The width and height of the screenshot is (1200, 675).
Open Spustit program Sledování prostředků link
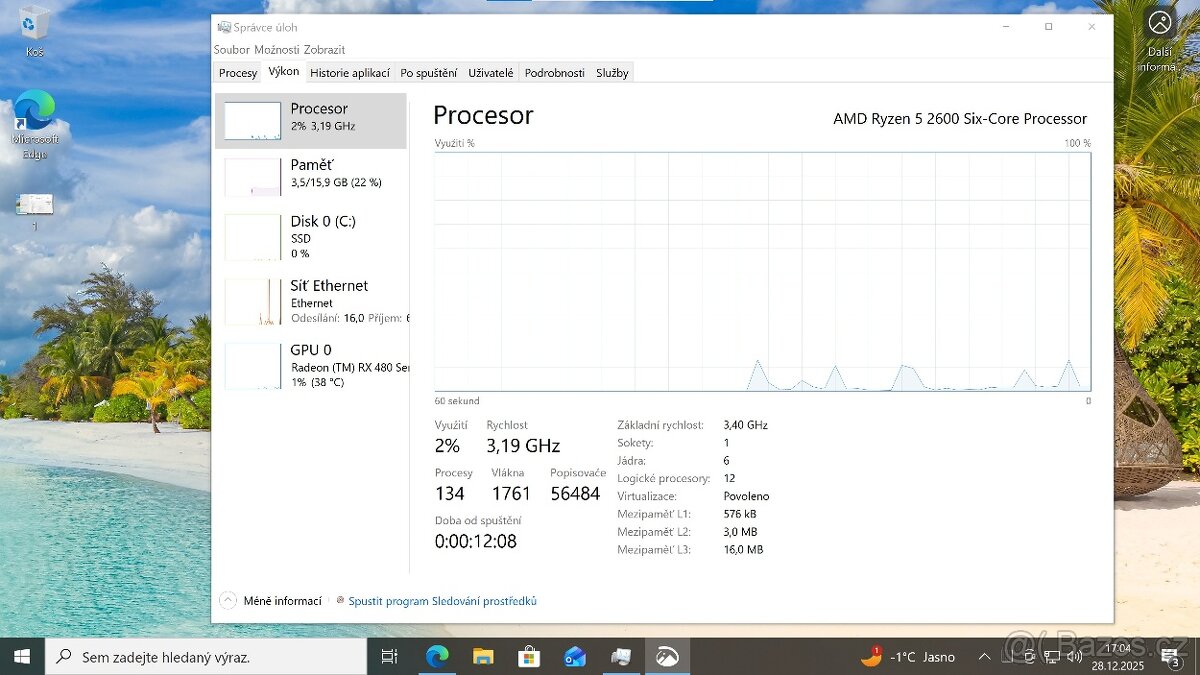tap(442, 601)
